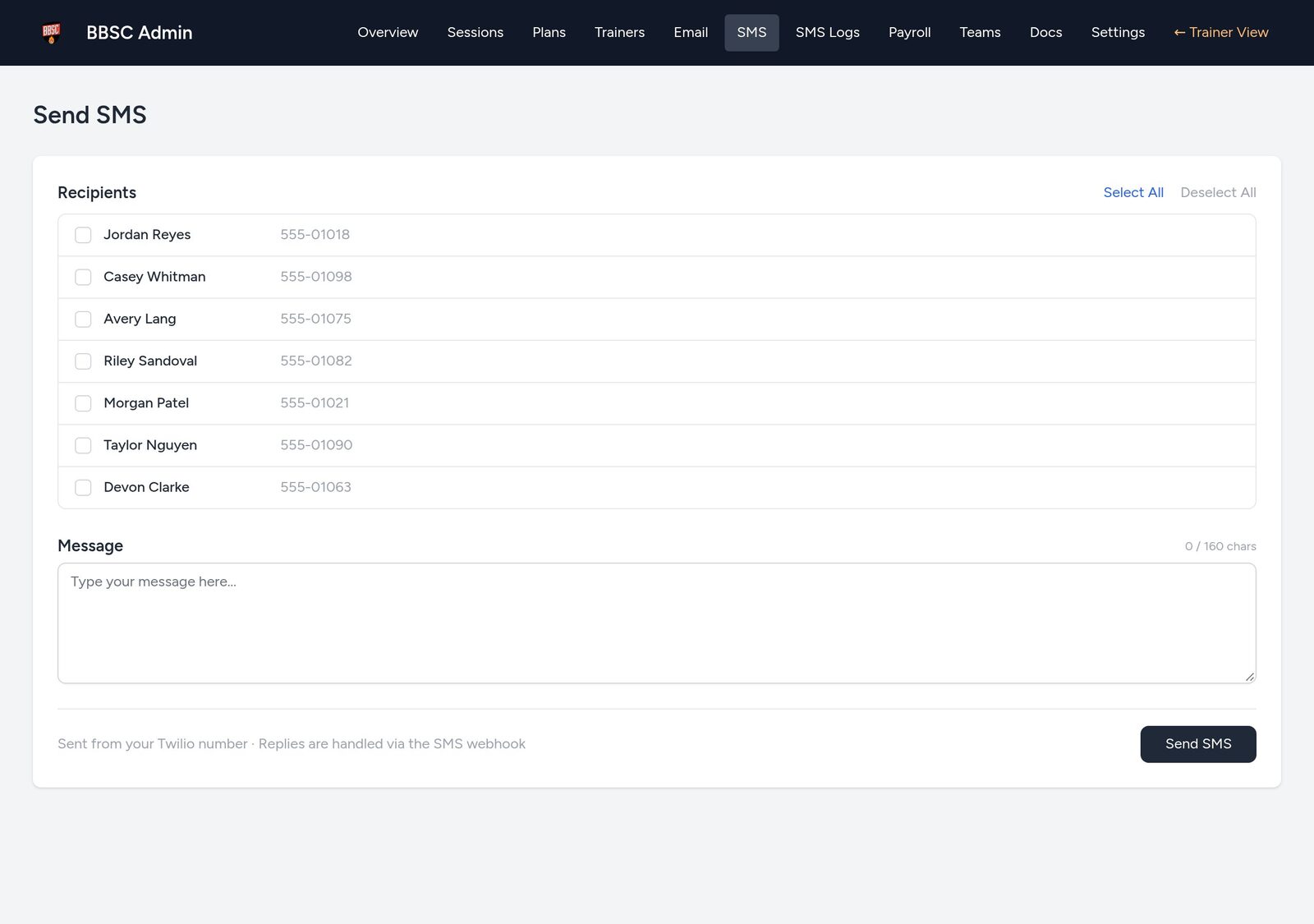The image size is (1314, 924).
Task: Click the phone number 555-01063
Action: pyautogui.click(x=315, y=487)
